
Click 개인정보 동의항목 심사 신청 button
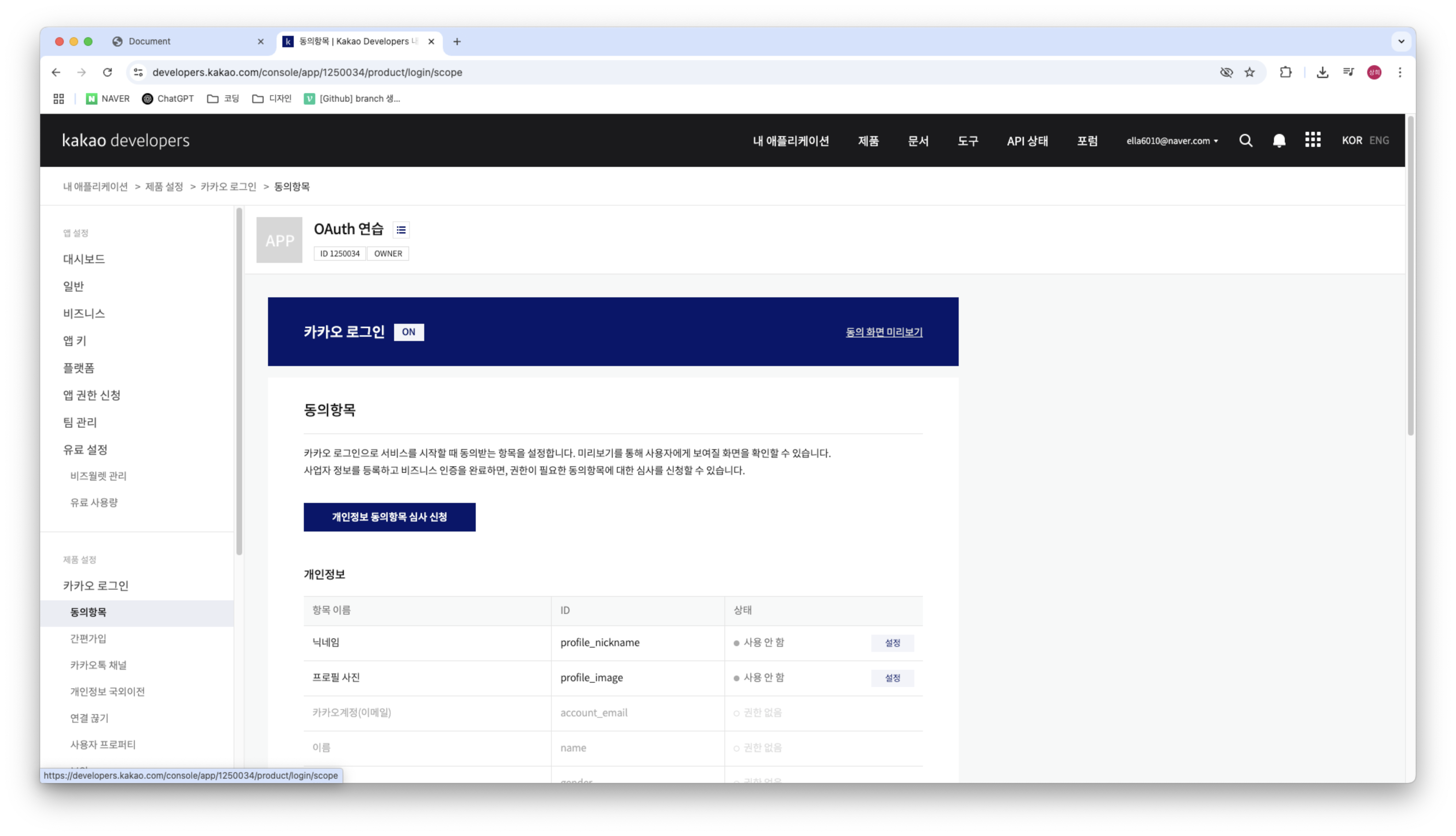390,517
